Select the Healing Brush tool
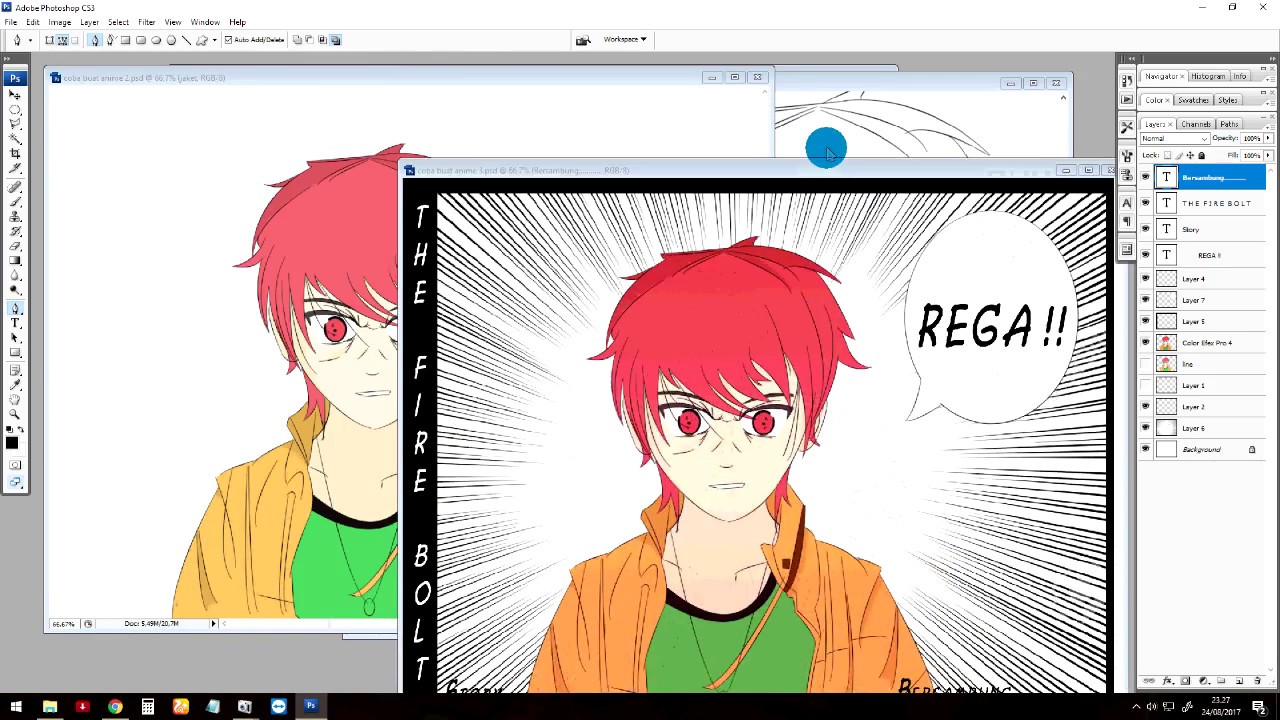The width and height of the screenshot is (1280, 720). [x=14, y=188]
